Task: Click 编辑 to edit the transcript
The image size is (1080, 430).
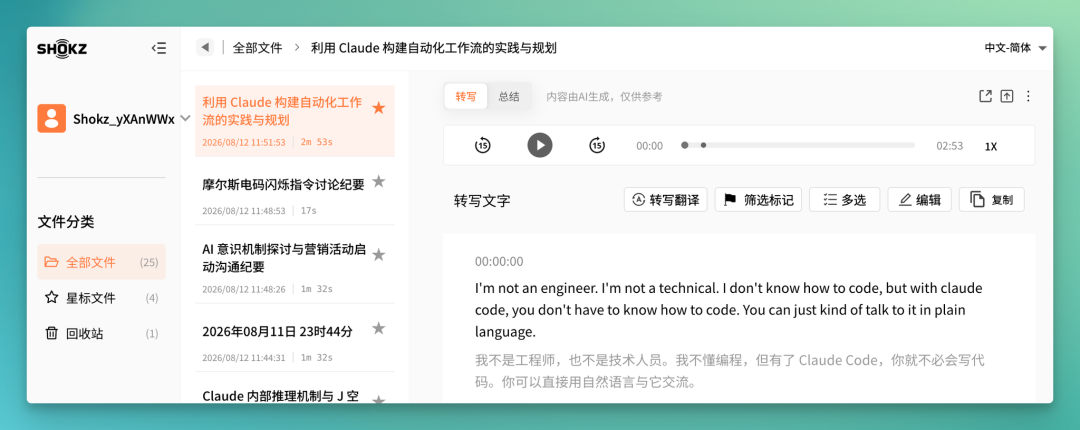Action: 920,200
